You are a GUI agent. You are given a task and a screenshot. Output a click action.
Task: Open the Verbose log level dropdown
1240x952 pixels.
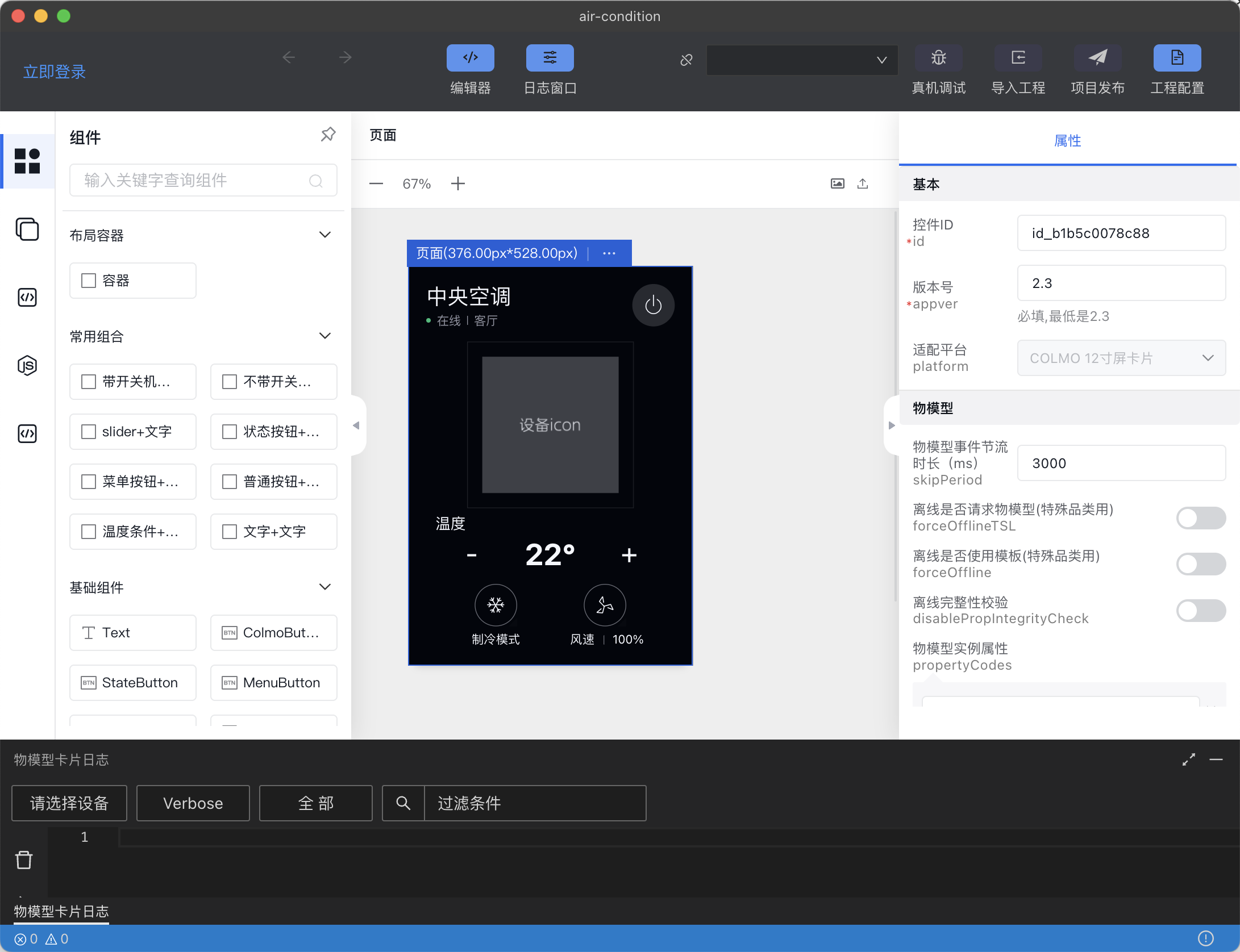point(193,803)
